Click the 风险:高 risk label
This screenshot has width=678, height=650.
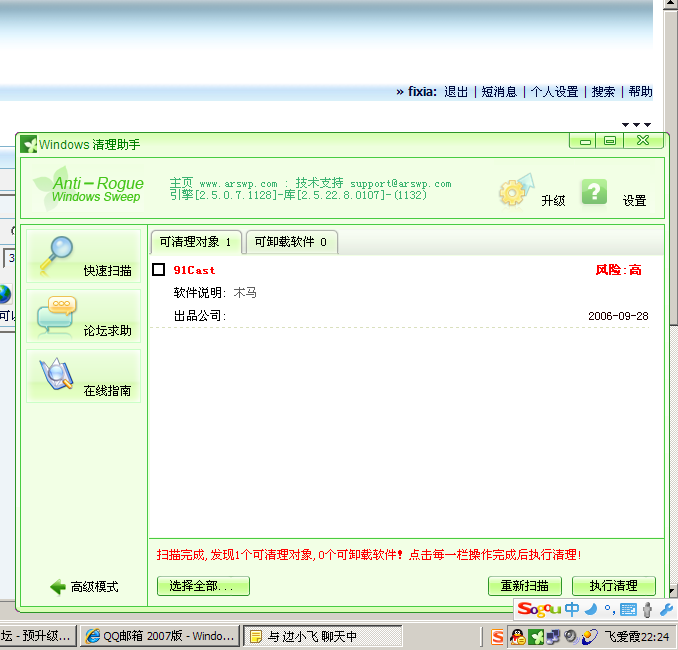tap(618, 270)
